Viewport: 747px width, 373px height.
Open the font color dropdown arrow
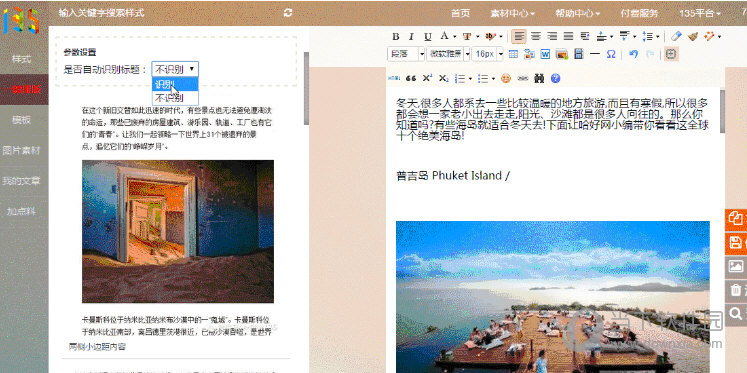(x=455, y=37)
